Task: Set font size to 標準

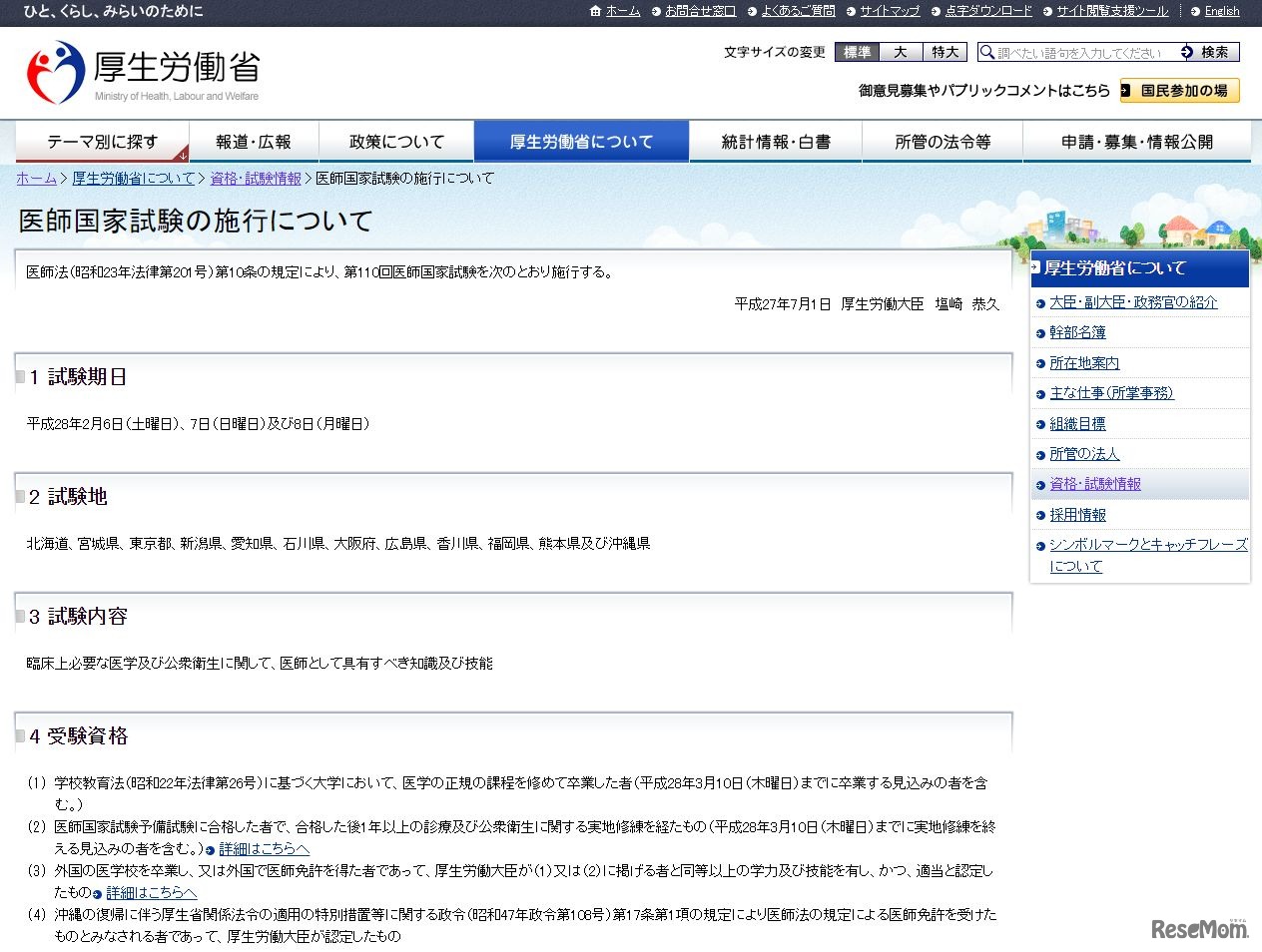Action: tap(857, 52)
